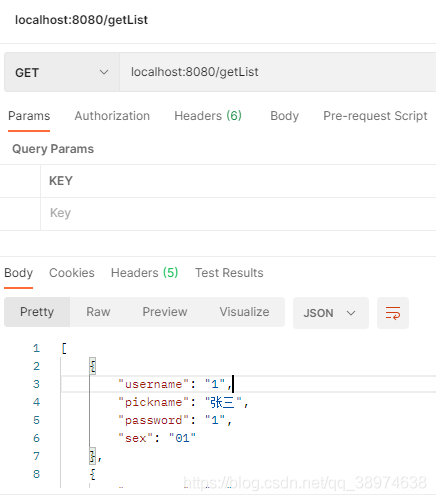The width and height of the screenshot is (436, 501).
Task: Toggle the word wrap icon
Action: pos(393,313)
